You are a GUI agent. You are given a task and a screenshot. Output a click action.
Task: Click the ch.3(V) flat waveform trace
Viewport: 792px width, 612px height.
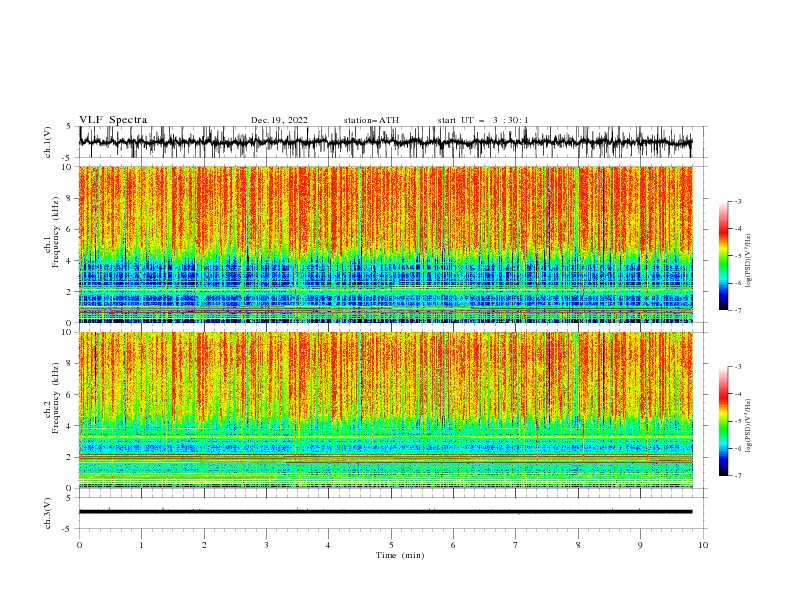(385, 512)
